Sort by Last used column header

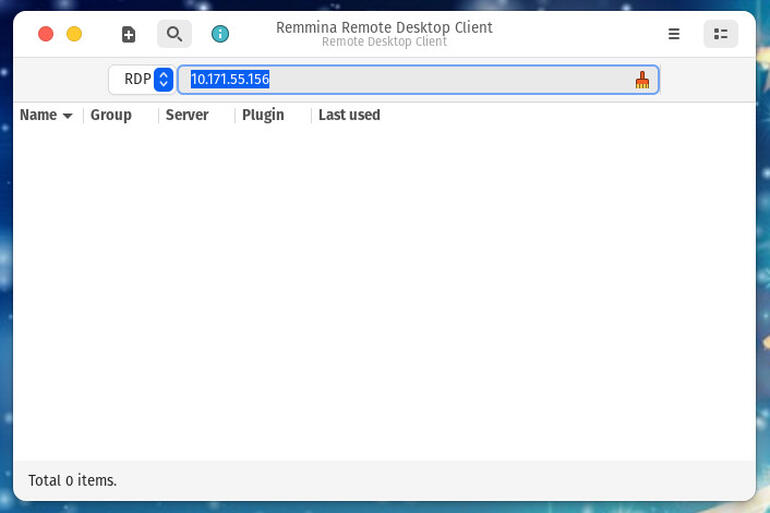pyautogui.click(x=349, y=115)
